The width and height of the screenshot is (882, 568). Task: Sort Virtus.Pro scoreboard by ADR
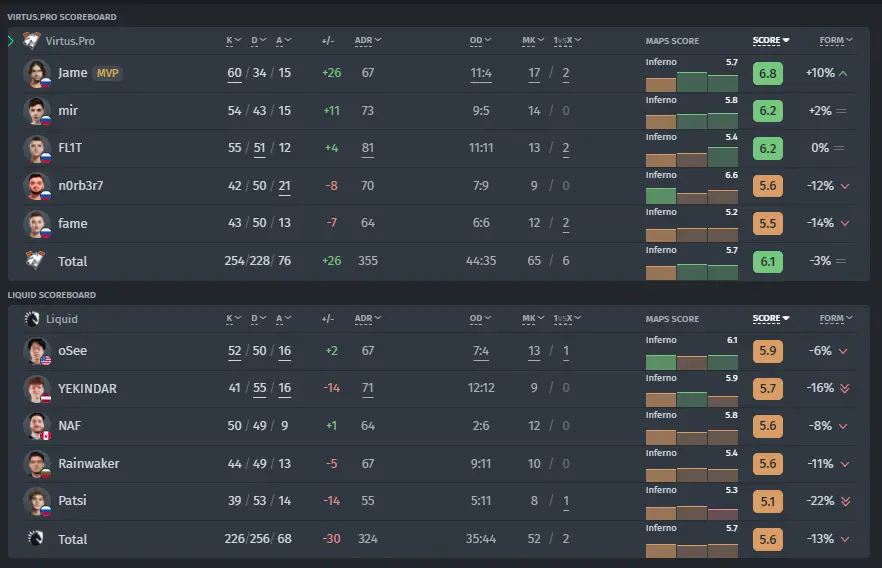368,40
